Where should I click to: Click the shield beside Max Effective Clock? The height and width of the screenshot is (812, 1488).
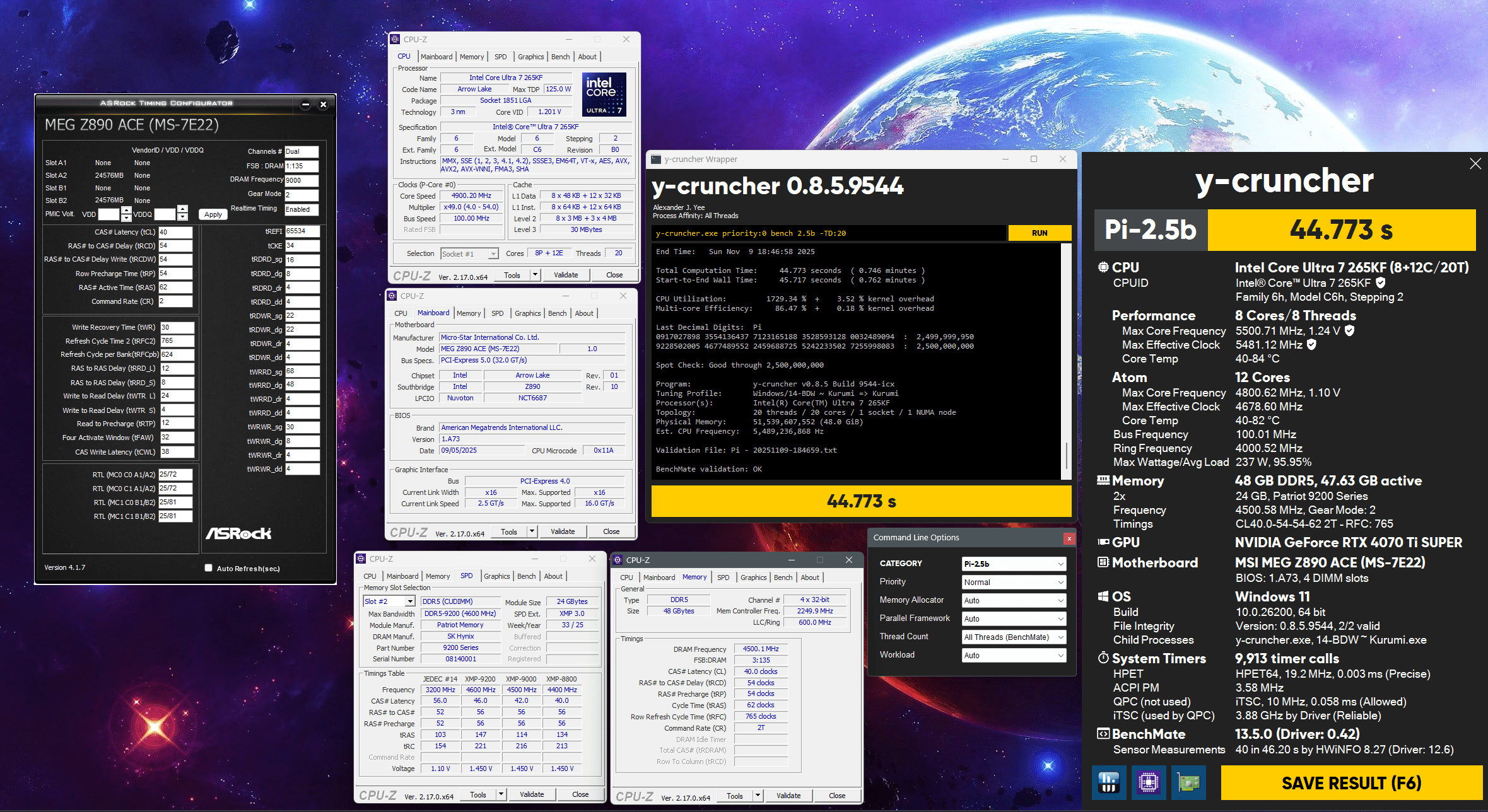coord(1312,344)
